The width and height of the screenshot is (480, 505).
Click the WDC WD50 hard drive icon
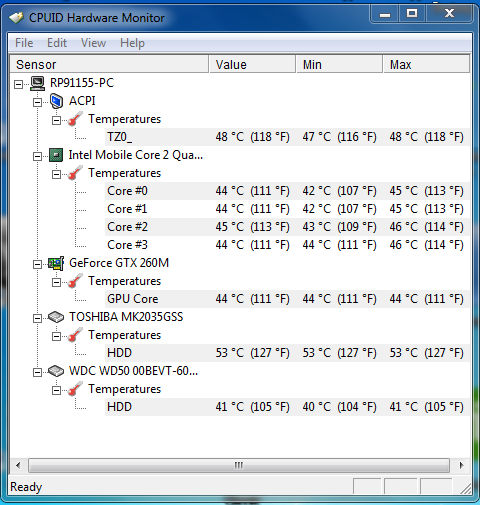point(56,371)
